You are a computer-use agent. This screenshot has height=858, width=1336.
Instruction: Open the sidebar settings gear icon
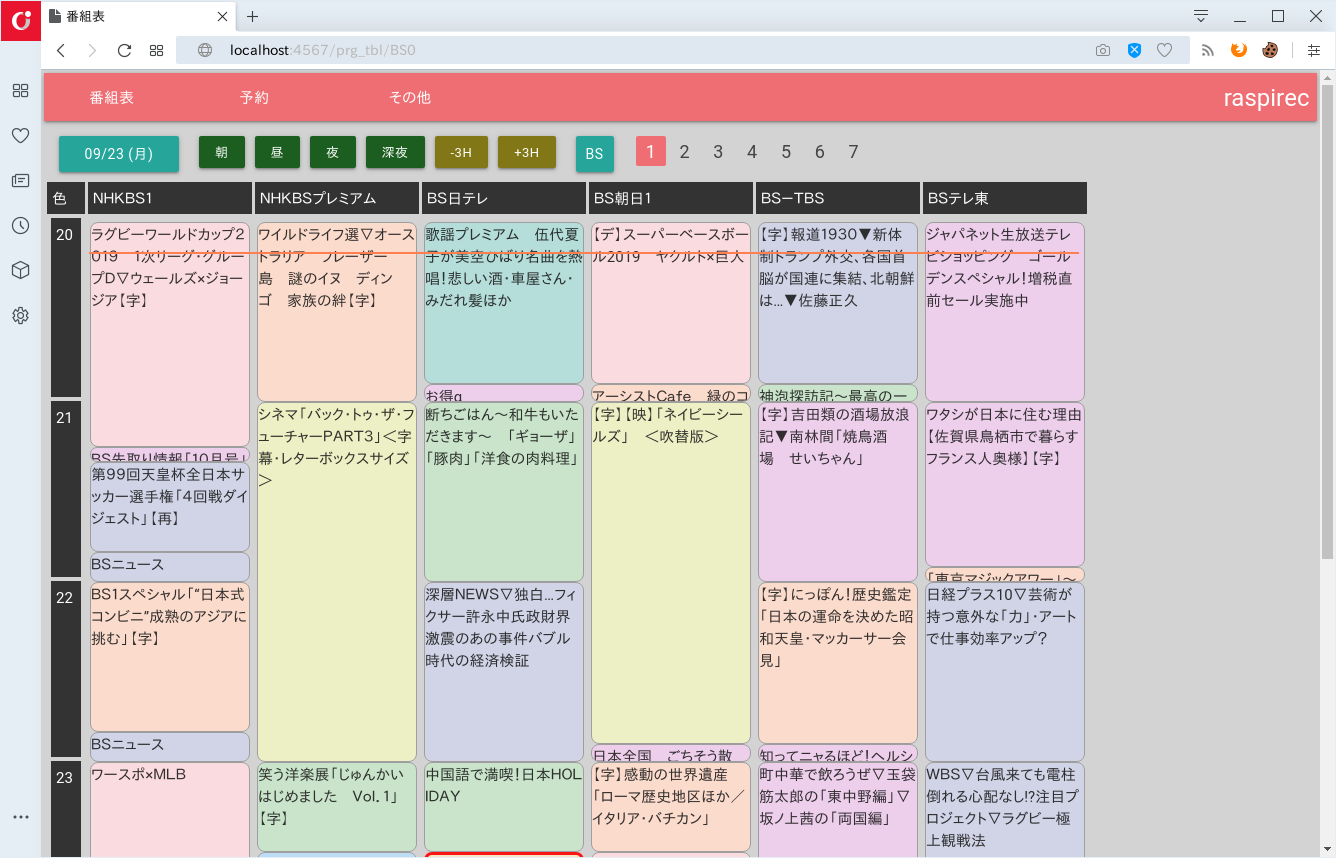click(x=20, y=316)
